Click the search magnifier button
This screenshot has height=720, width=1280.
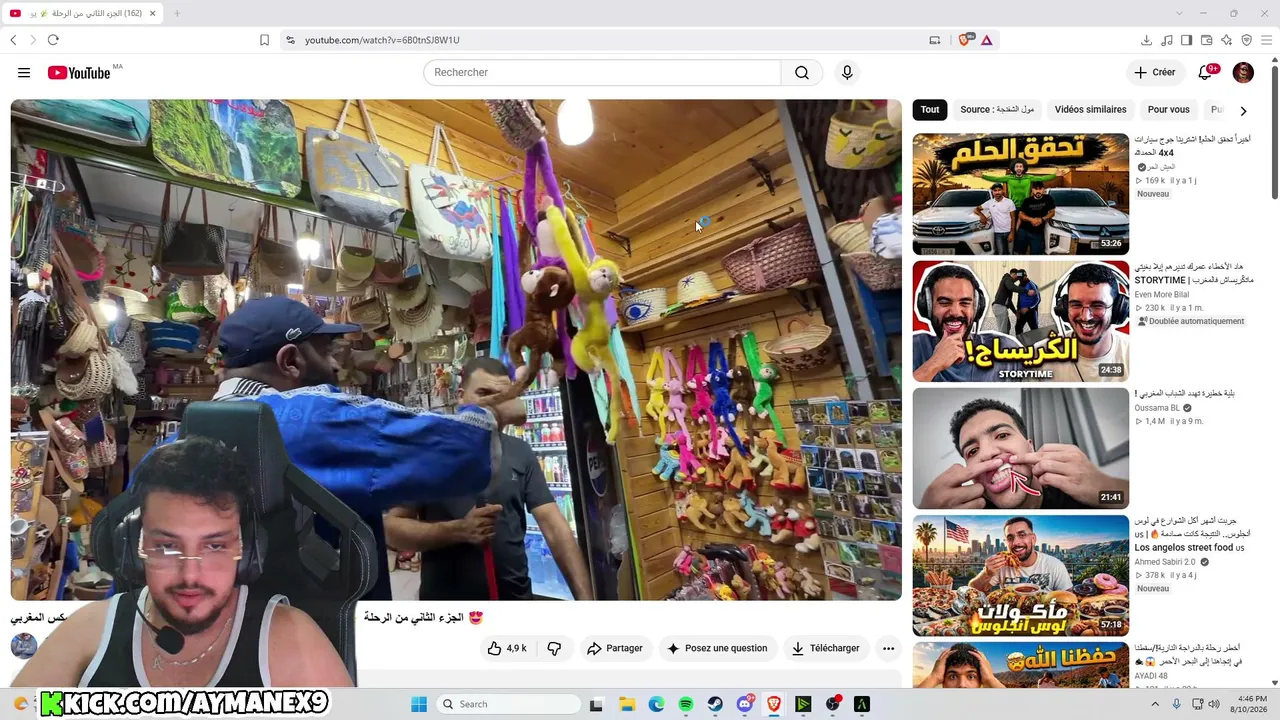pyautogui.click(x=802, y=72)
